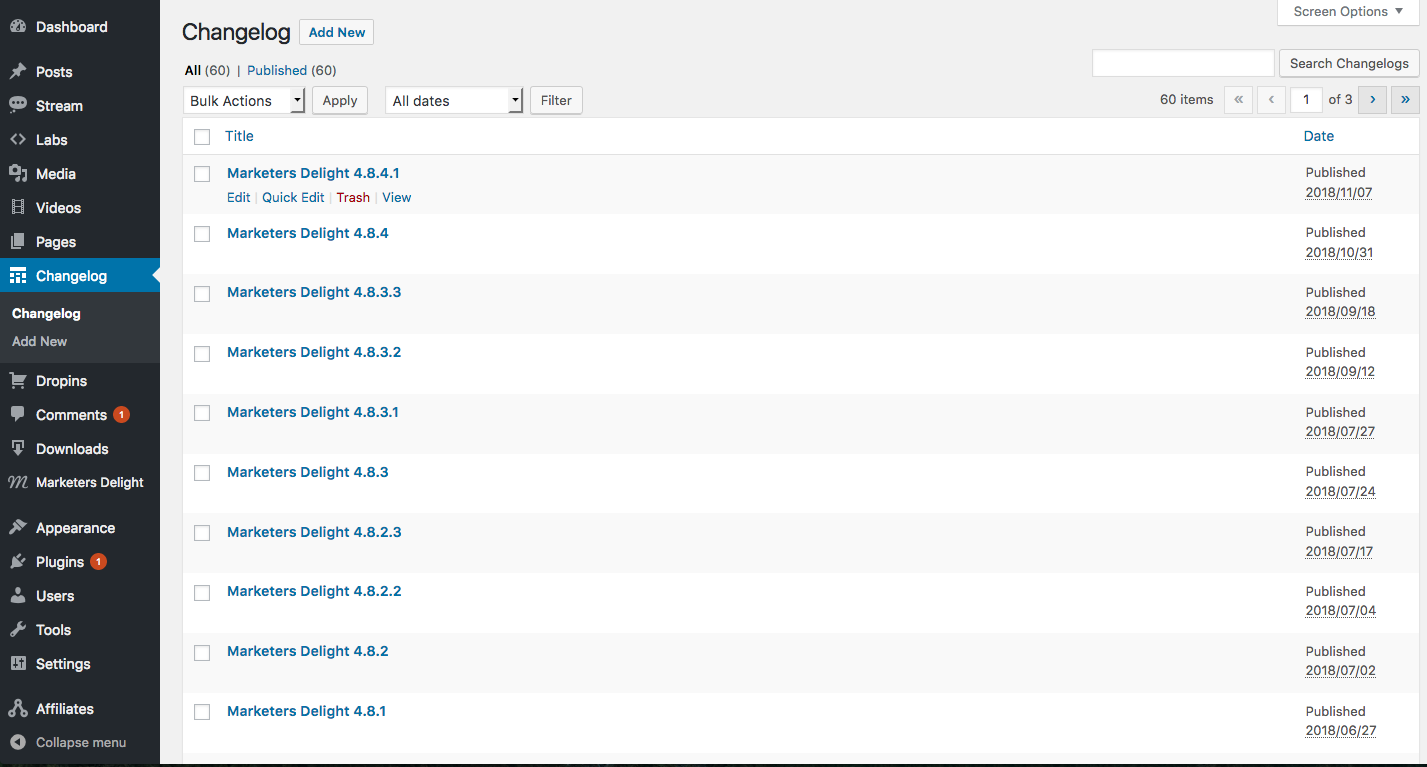1427x767 pixels.
Task: Tick the Marketers Delight 4.8.3 checkbox
Action: (202, 473)
